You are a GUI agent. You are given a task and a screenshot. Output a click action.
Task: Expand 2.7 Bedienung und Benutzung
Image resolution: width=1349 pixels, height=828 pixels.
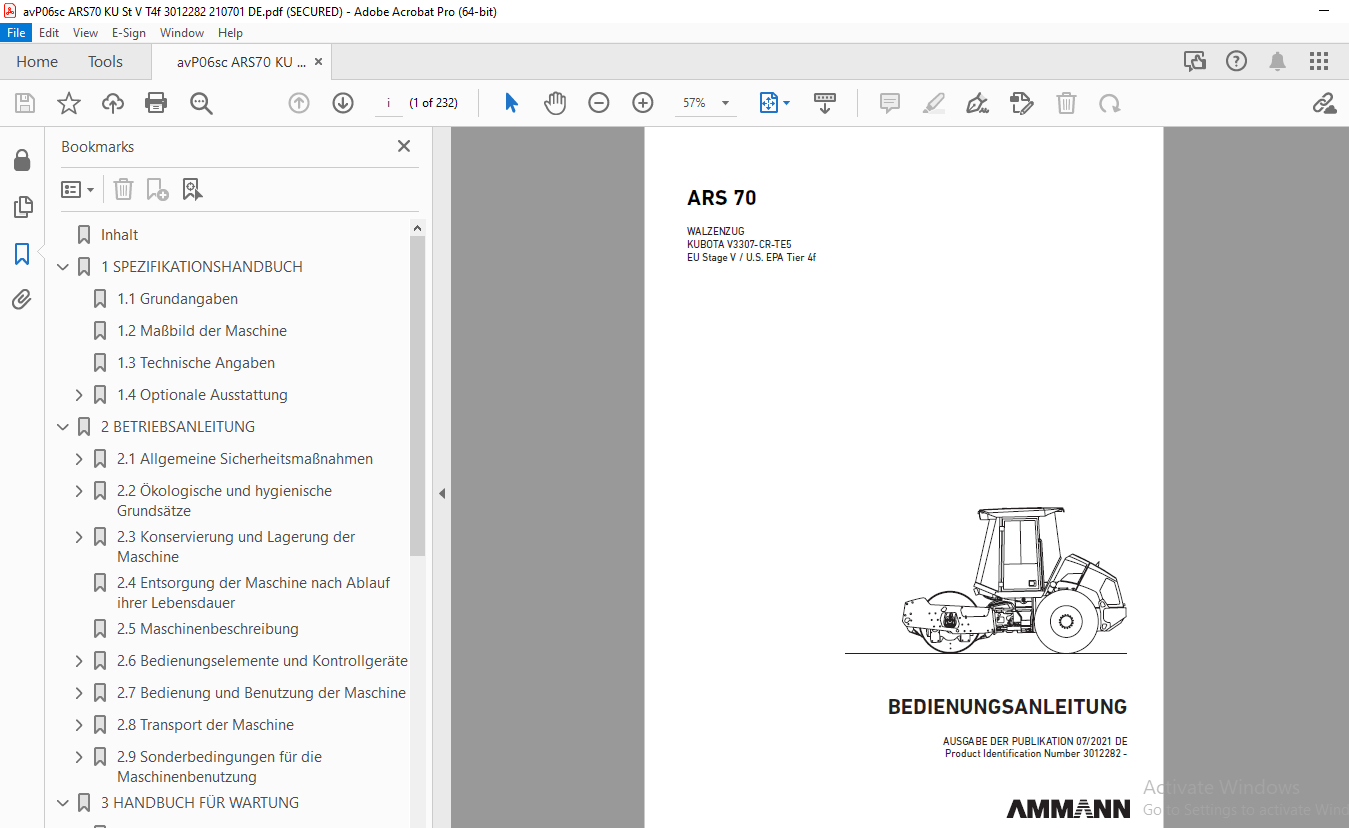click(79, 693)
